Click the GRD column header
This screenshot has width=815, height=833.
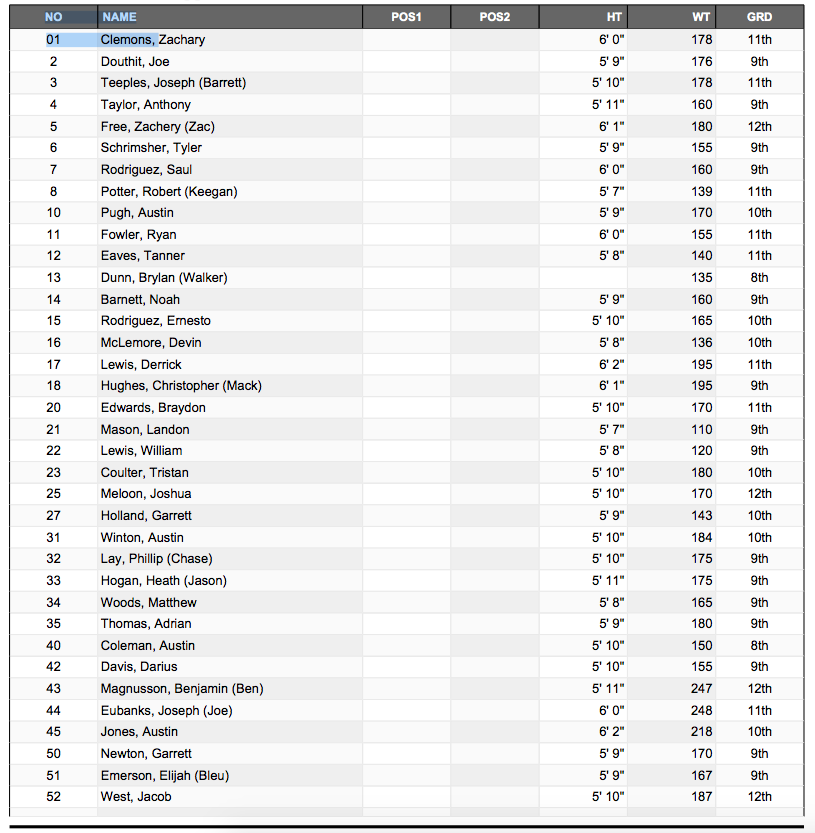[x=760, y=17]
